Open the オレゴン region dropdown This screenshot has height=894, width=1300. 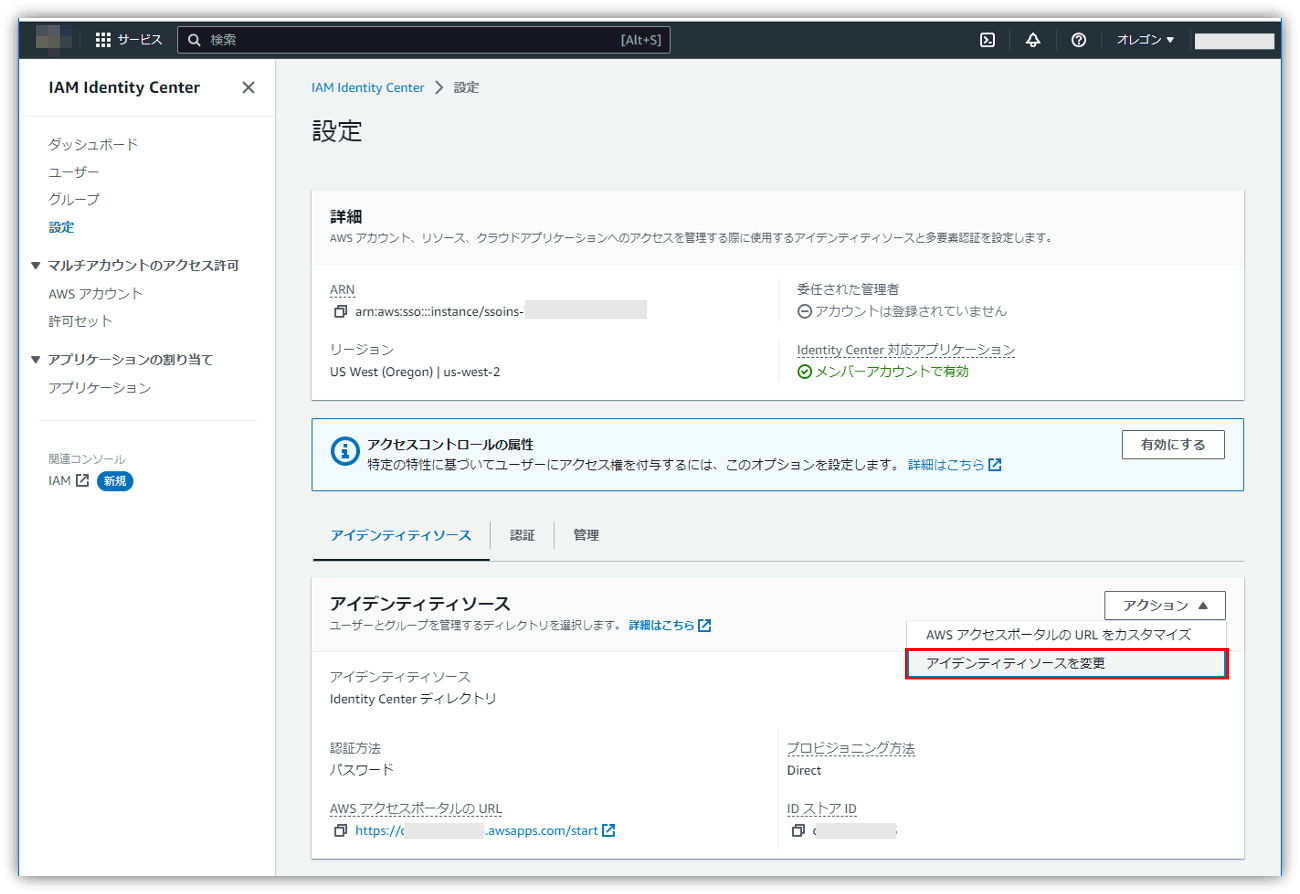(1145, 40)
